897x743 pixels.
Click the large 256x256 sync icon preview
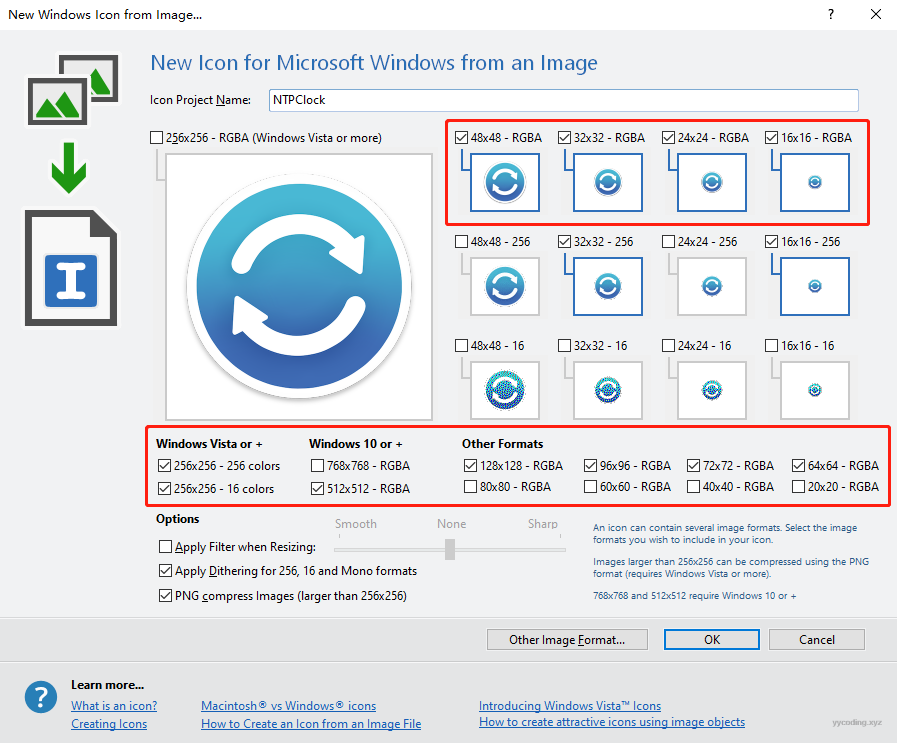coord(299,287)
